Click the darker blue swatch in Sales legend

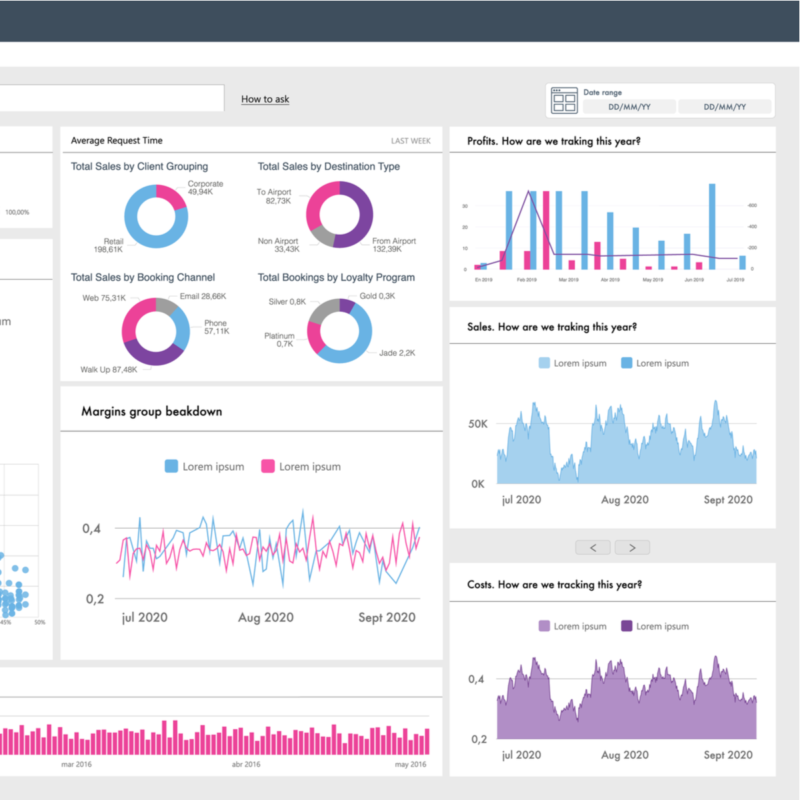point(627,363)
